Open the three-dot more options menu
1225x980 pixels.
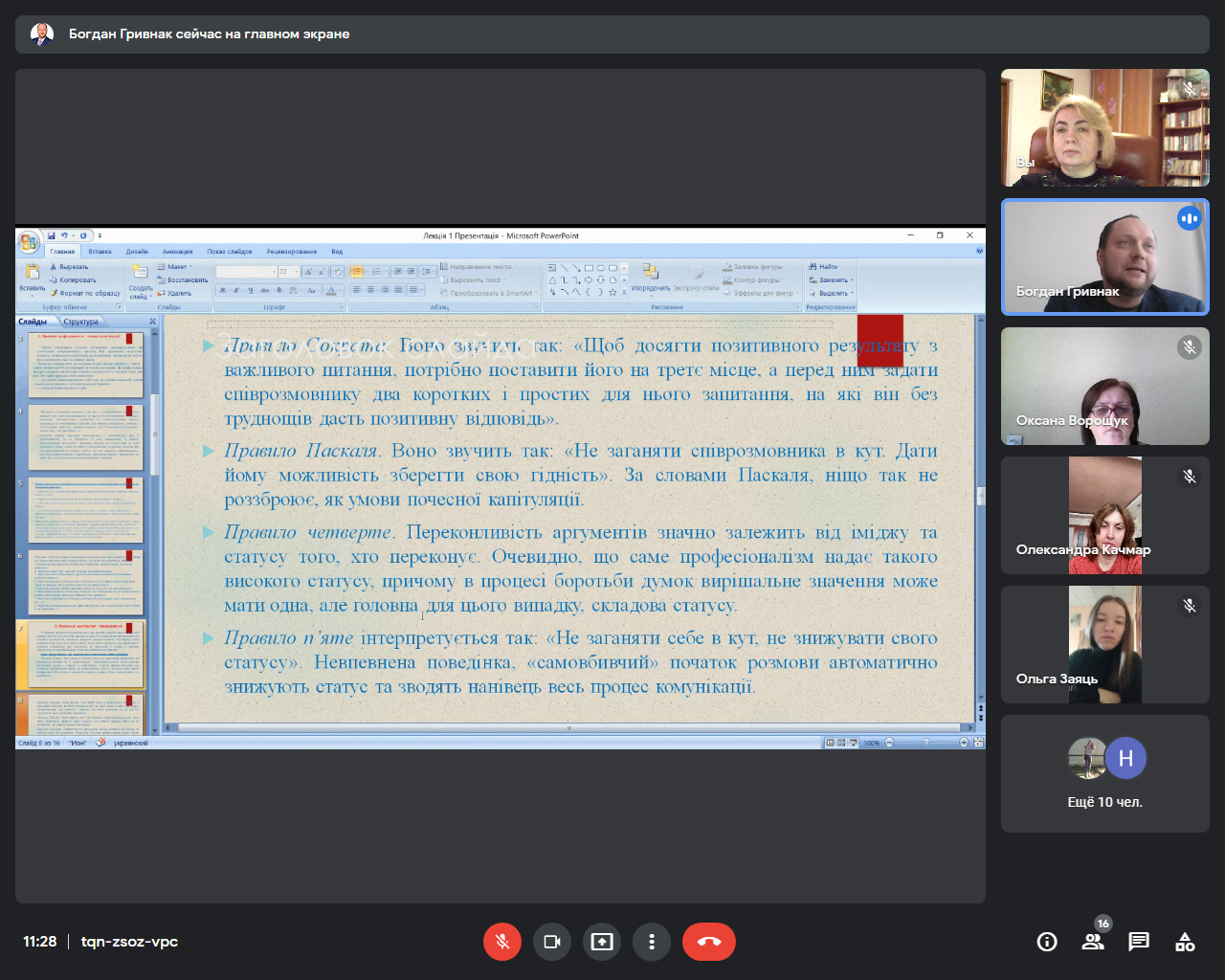(652, 942)
